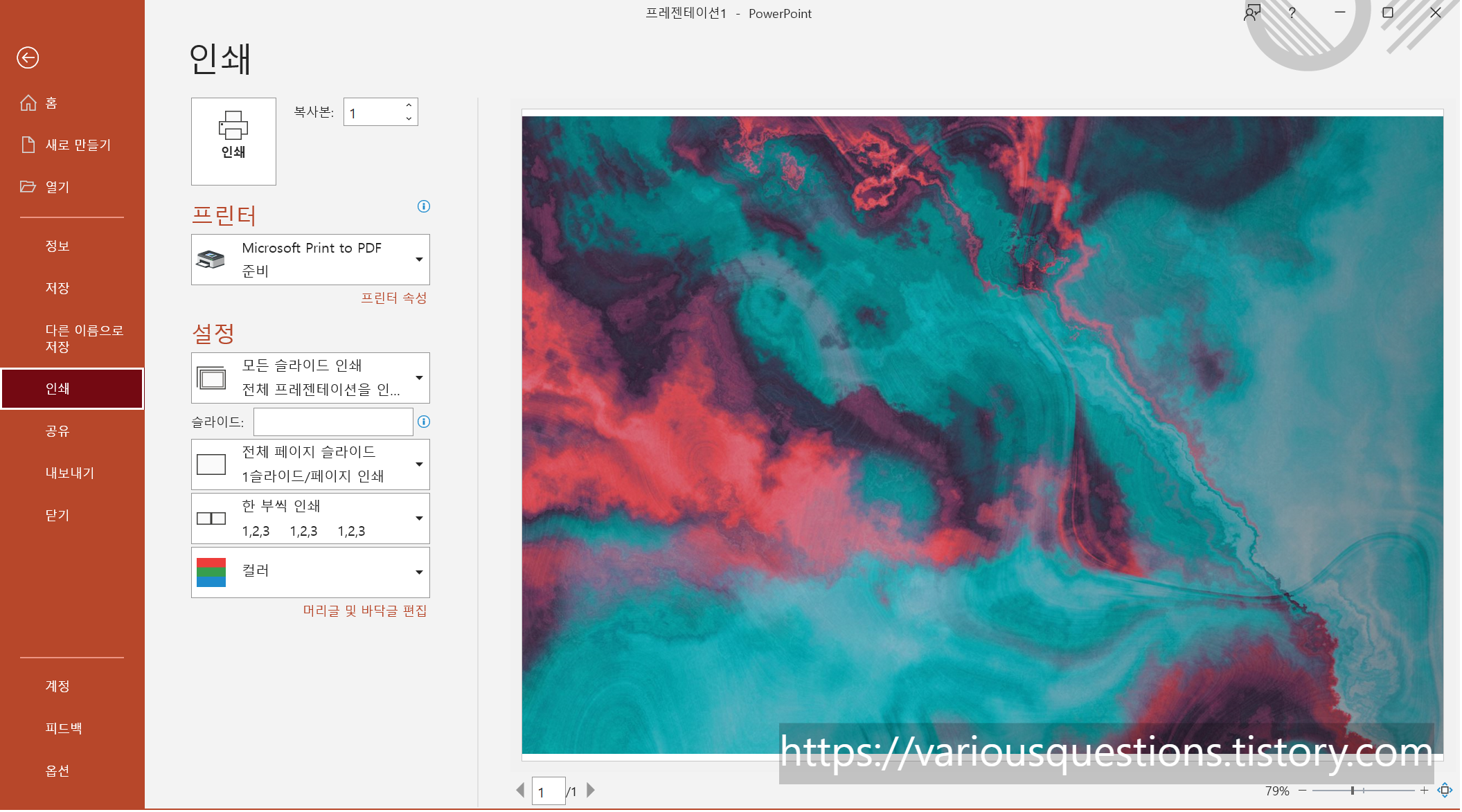Image resolution: width=1462 pixels, height=812 pixels.
Task: Click the 머리글 및 바닥글 편집 link
Action: click(364, 611)
